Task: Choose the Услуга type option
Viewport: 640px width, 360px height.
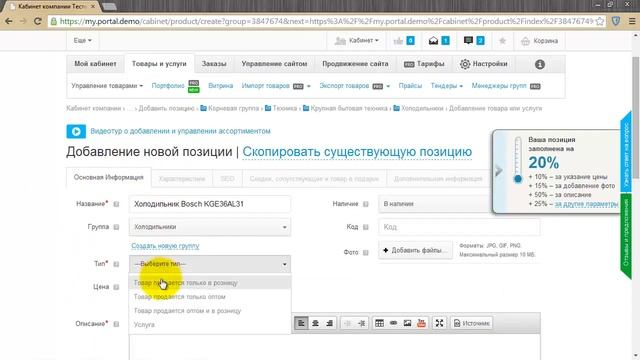Action: pos(210,324)
